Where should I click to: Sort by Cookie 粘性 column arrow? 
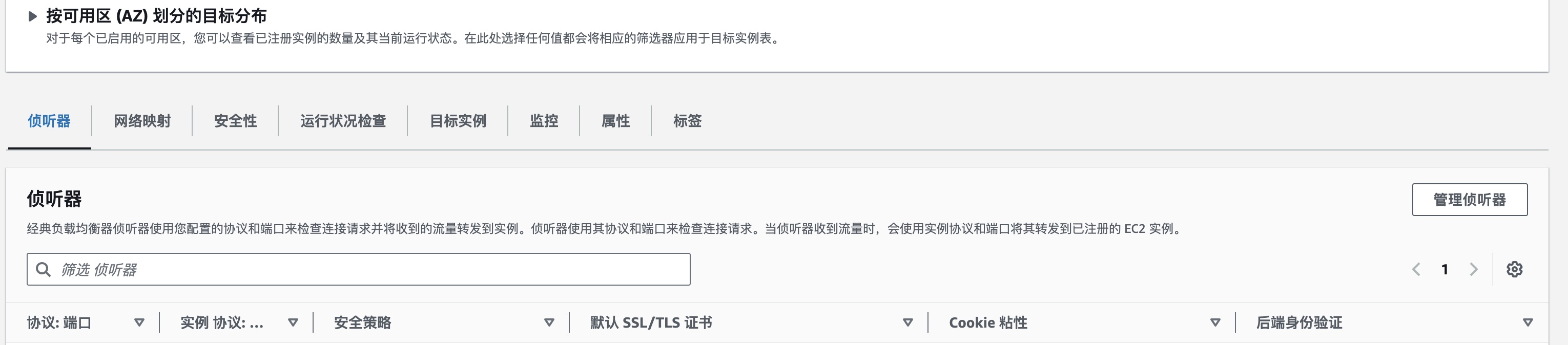[x=1215, y=322]
